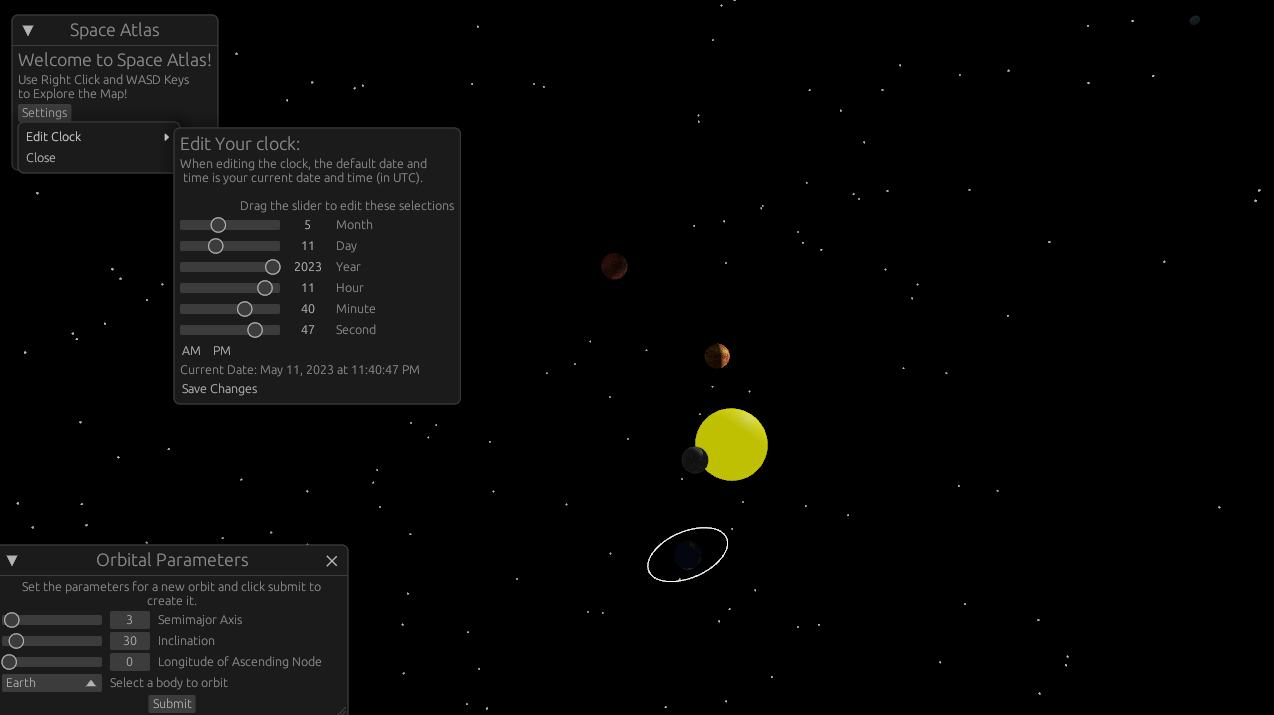Click the faint planet in top-right corner
This screenshot has width=1274, height=715.
(x=1194, y=20)
